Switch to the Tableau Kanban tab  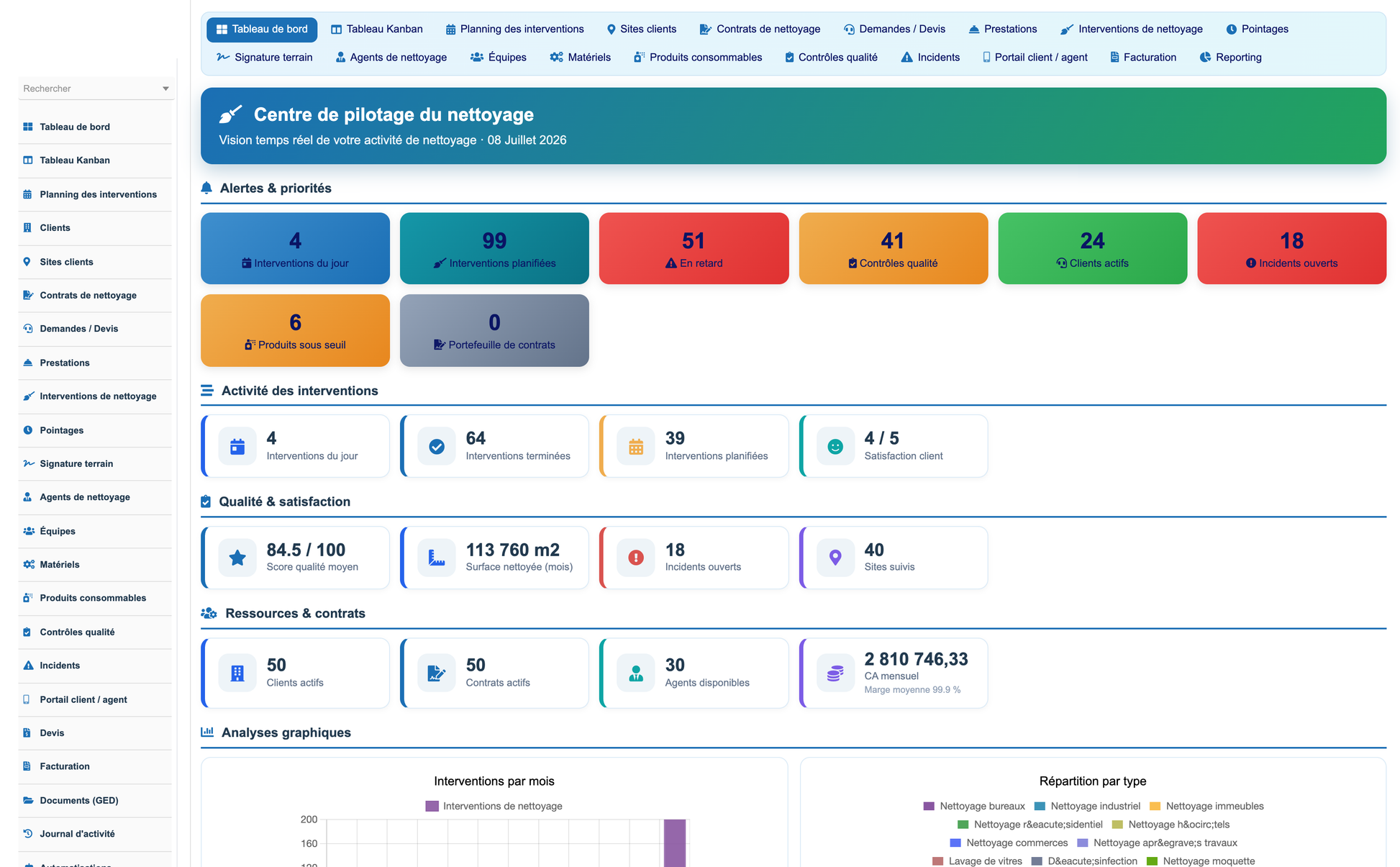[x=377, y=29]
